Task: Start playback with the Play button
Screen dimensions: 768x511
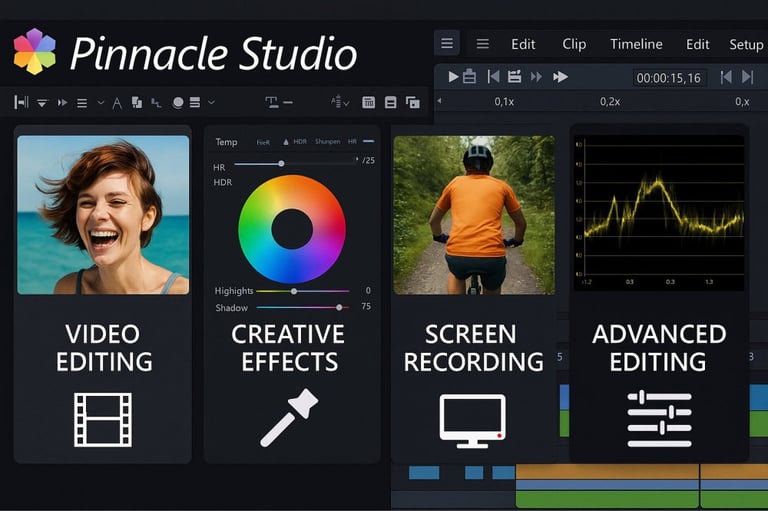Action: (453, 77)
